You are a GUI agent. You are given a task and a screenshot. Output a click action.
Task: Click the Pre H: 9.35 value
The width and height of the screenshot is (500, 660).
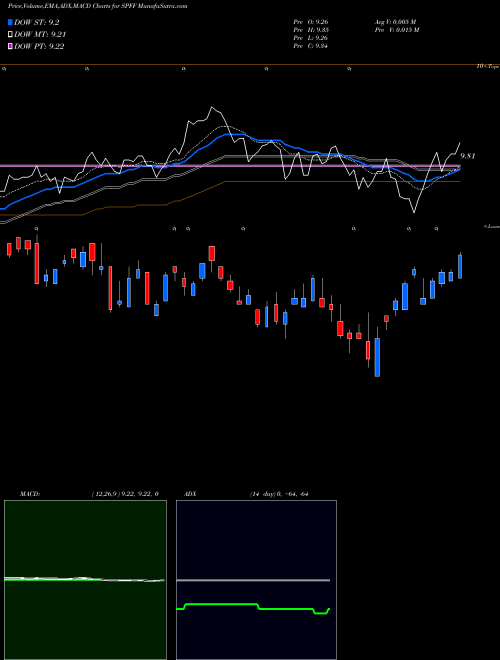(x=311, y=29)
